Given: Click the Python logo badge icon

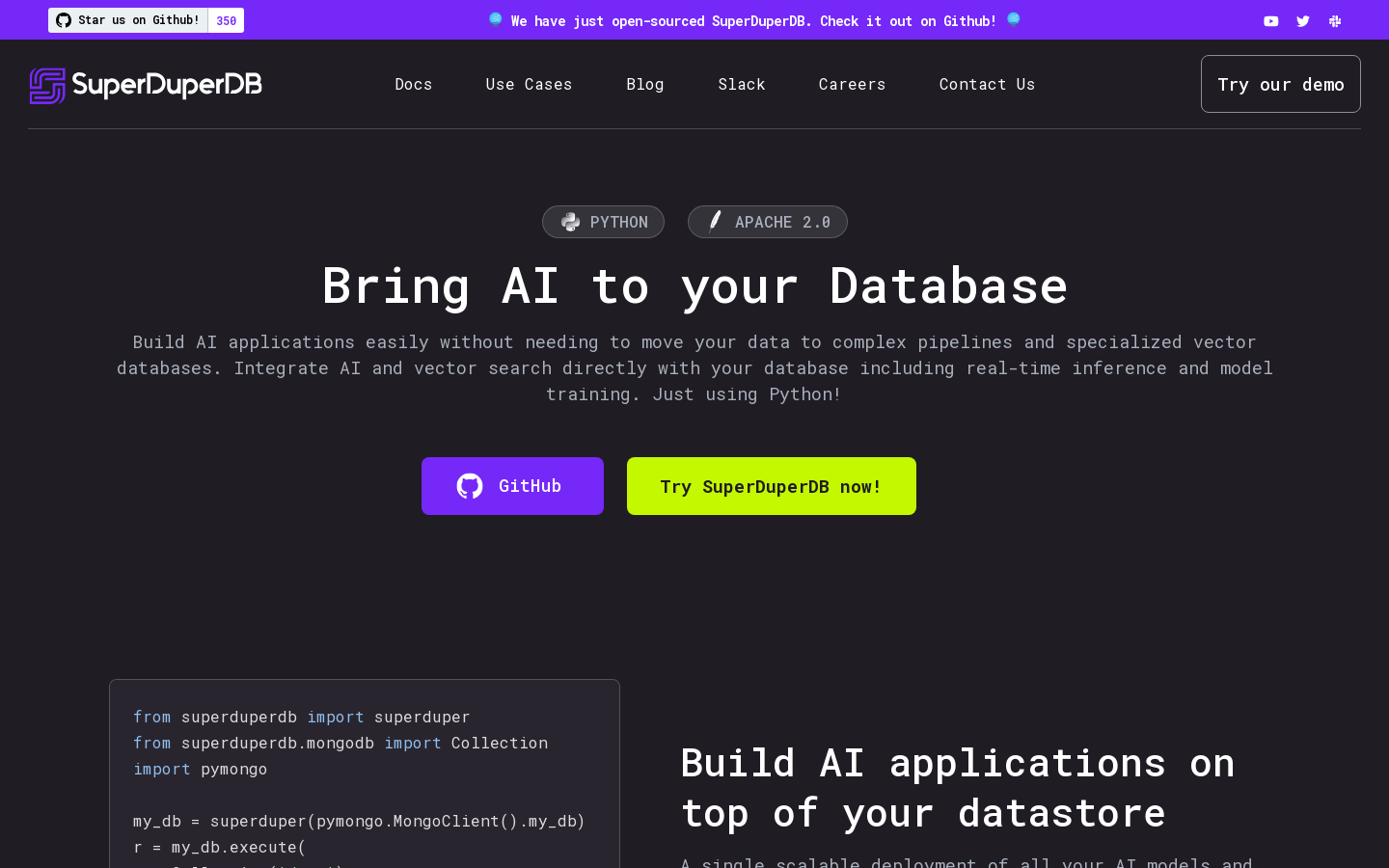Looking at the screenshot, I should 570,222.
